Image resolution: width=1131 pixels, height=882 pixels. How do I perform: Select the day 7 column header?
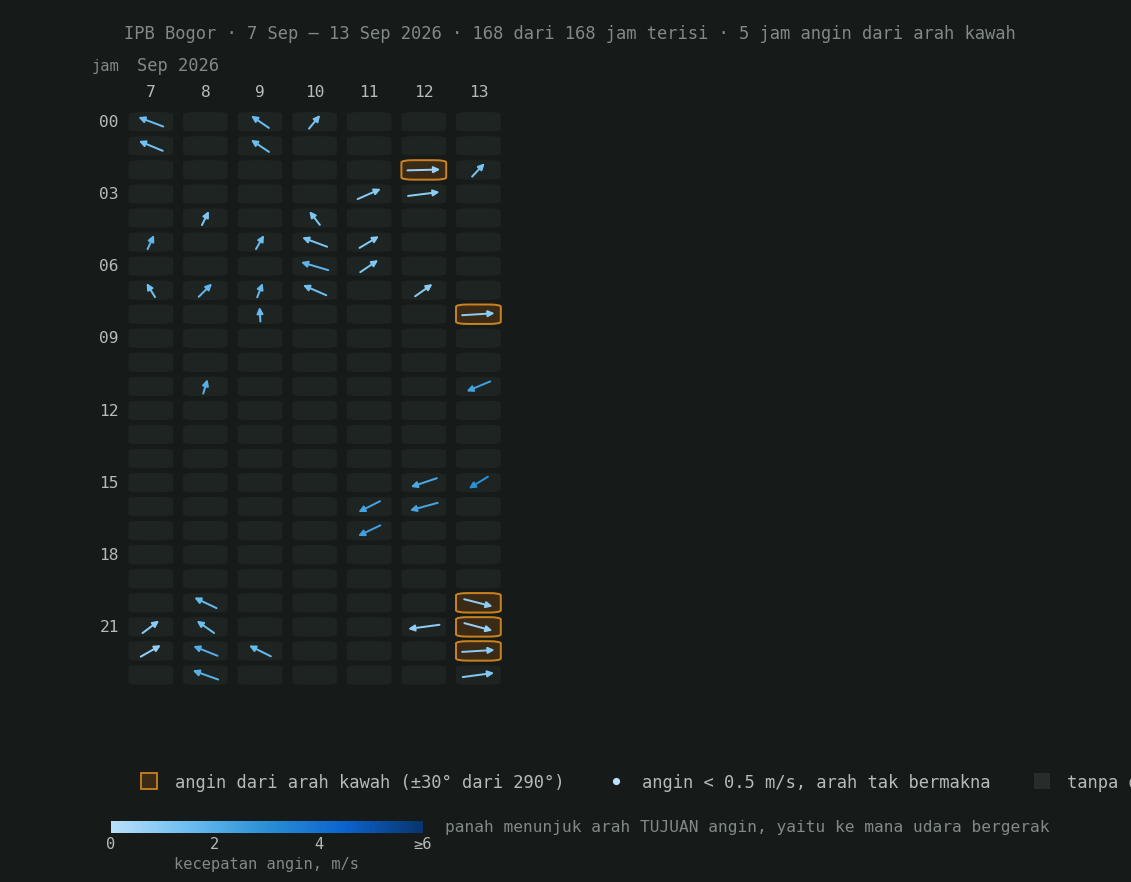coord(151,92)
